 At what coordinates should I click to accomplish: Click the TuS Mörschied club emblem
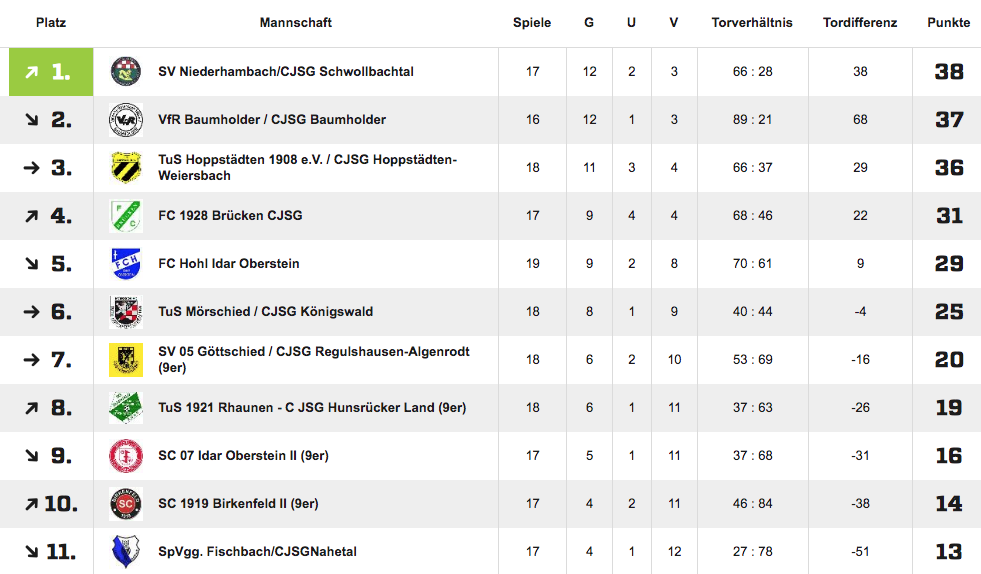tap(126, 312)
